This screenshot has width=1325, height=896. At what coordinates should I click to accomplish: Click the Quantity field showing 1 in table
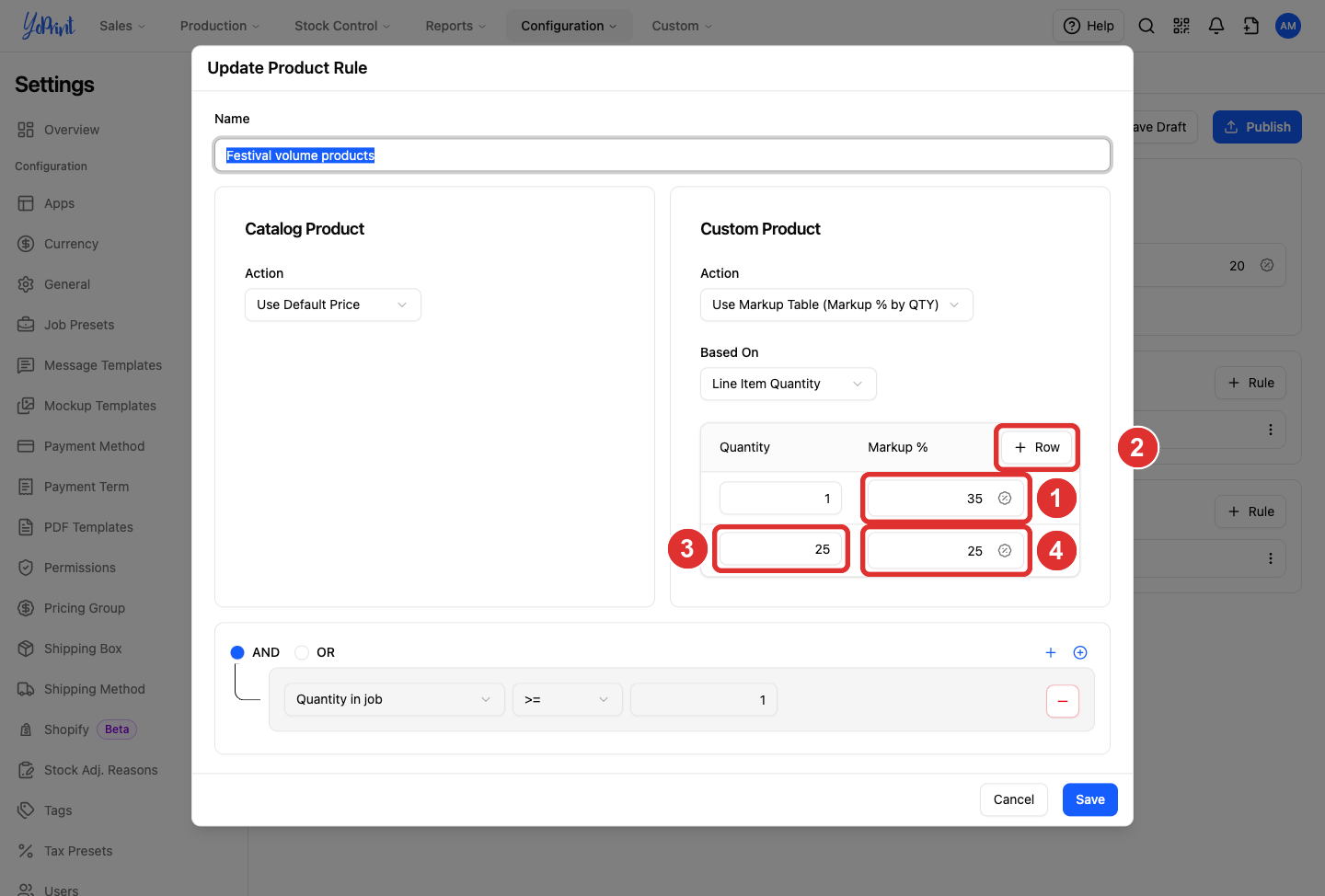780,499
